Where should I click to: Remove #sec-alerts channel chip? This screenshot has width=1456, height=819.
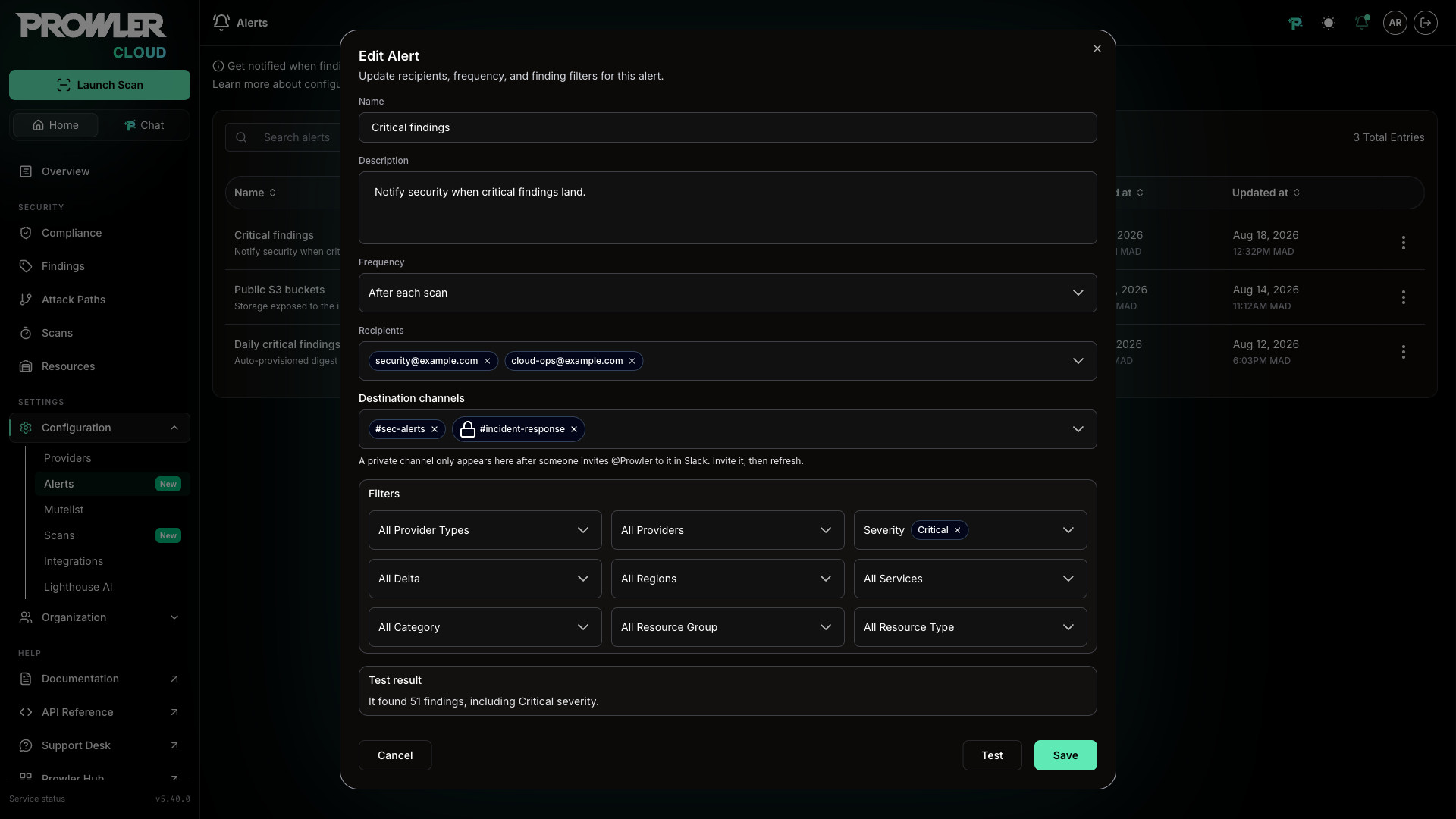pos(435,429)
